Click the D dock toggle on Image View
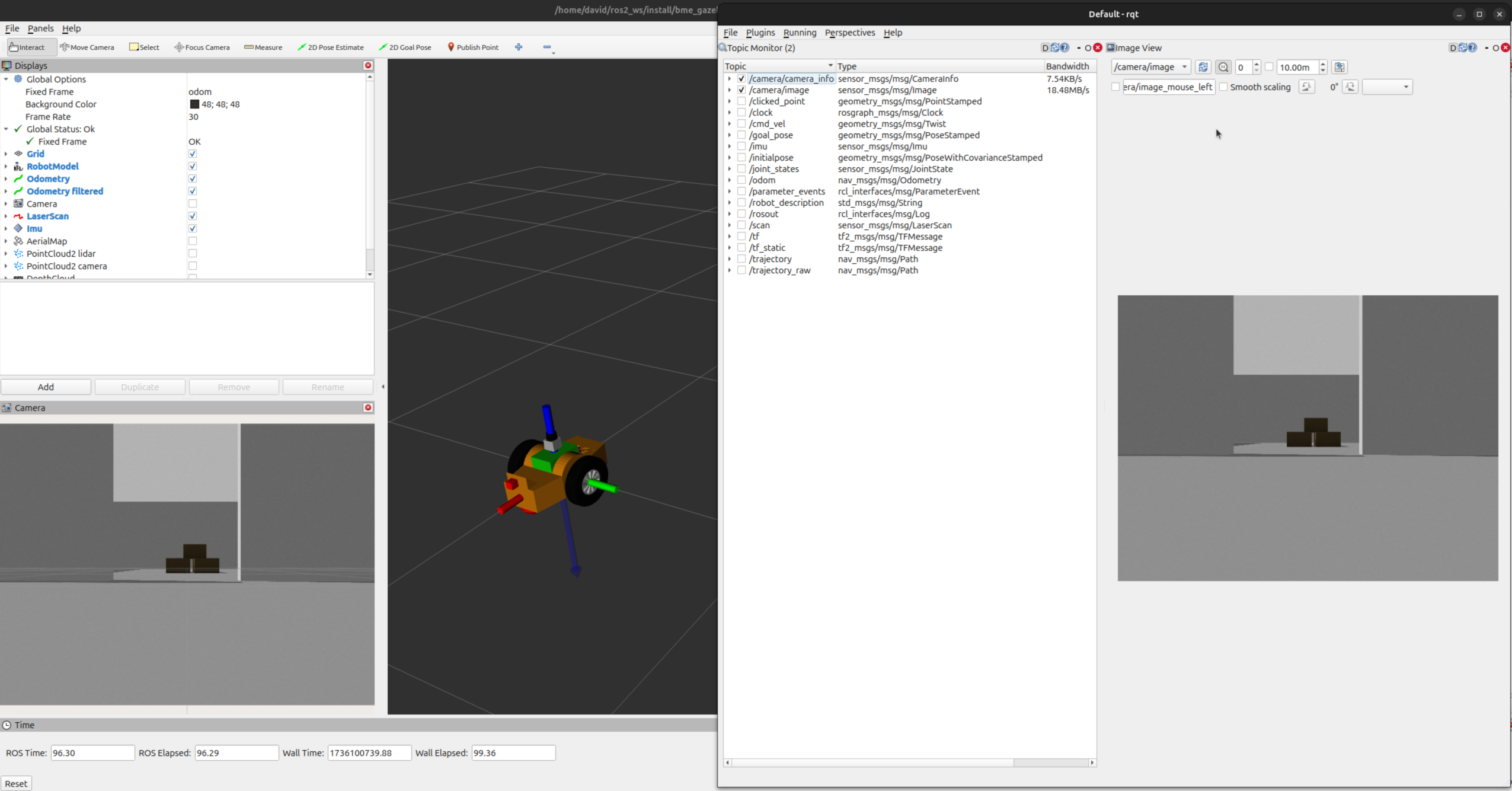The height and width of the screenshot is (791, 1512). coord(1453,48)
